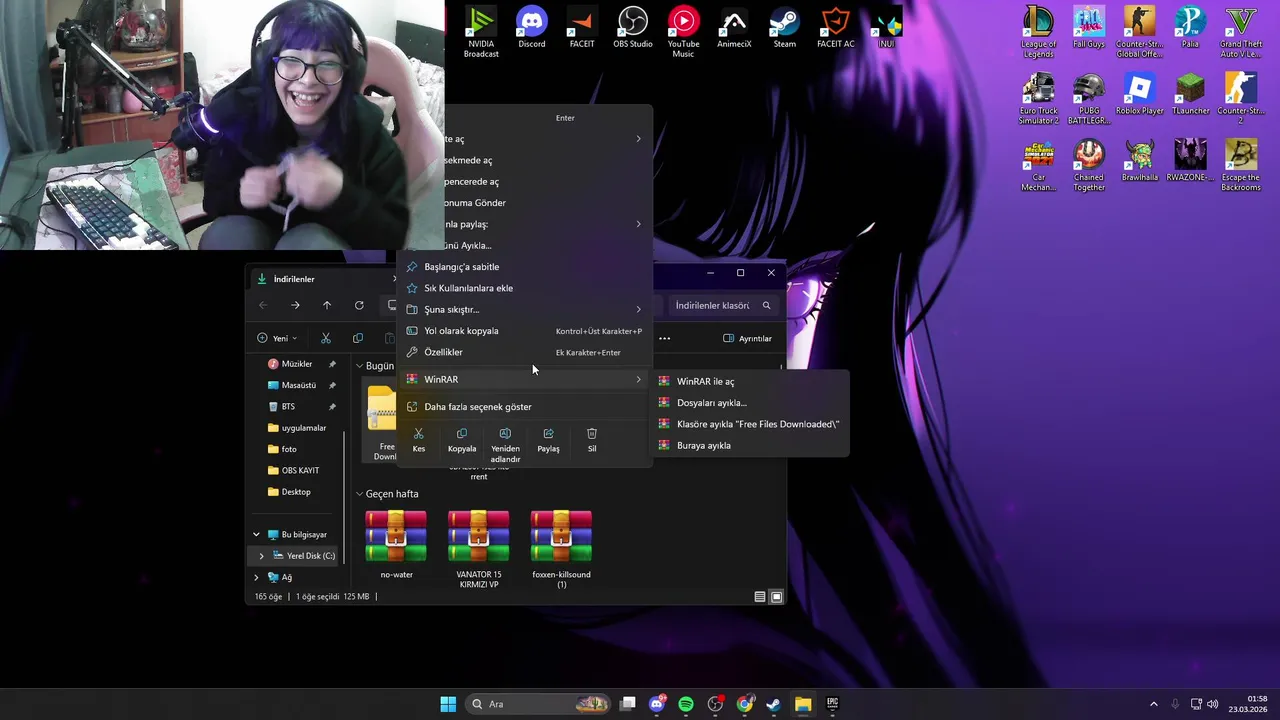The width and height of the screenshot is (1280, 720).
Task: Select the Escape the Backrooms desktop icon
Action: tap(1241, 166)
